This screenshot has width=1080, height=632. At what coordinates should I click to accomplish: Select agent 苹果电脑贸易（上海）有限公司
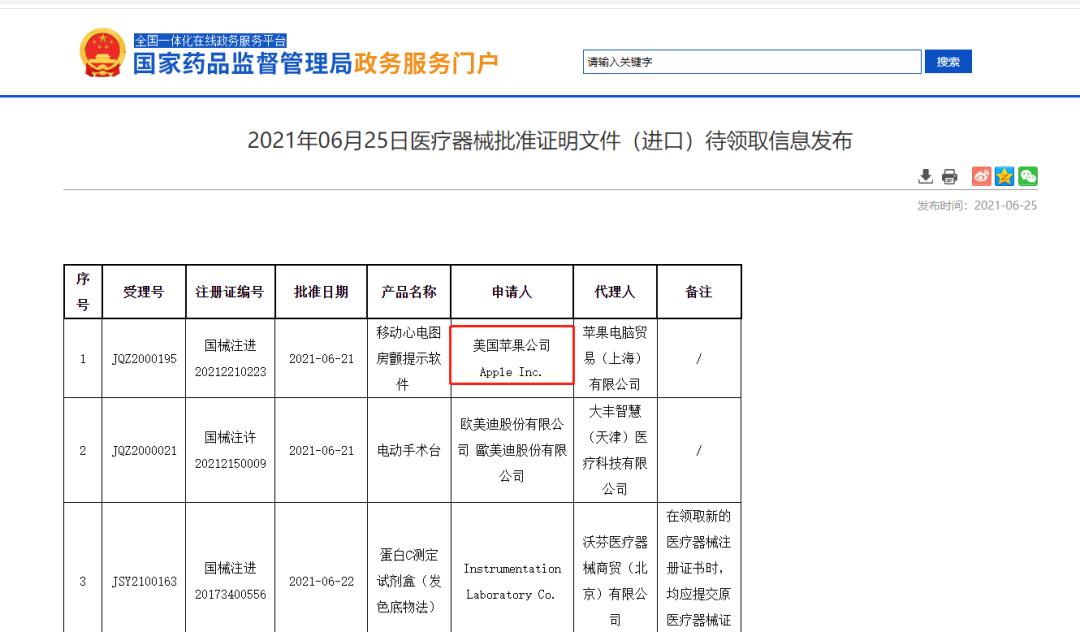coord(616,357)
